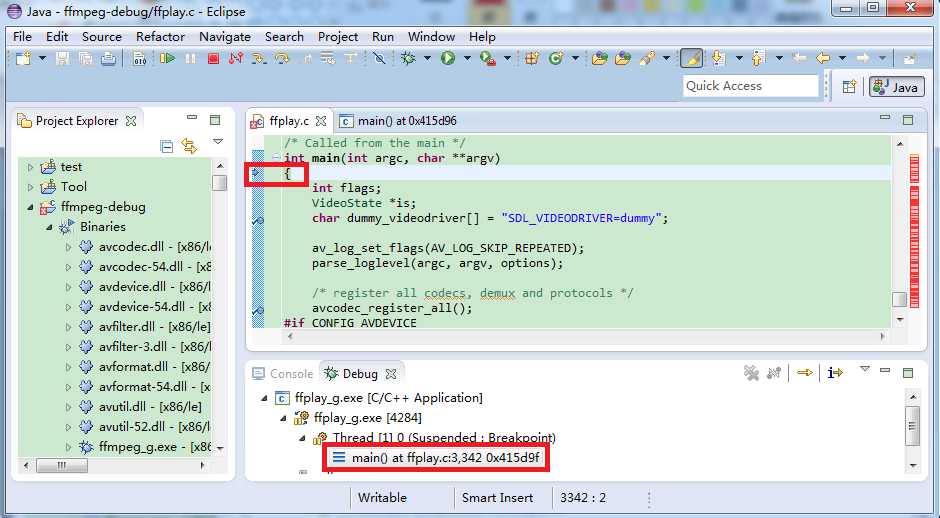Click Remove All Terminated Launches icon
This screenshot has height=518, width=940.
point(751,373)
